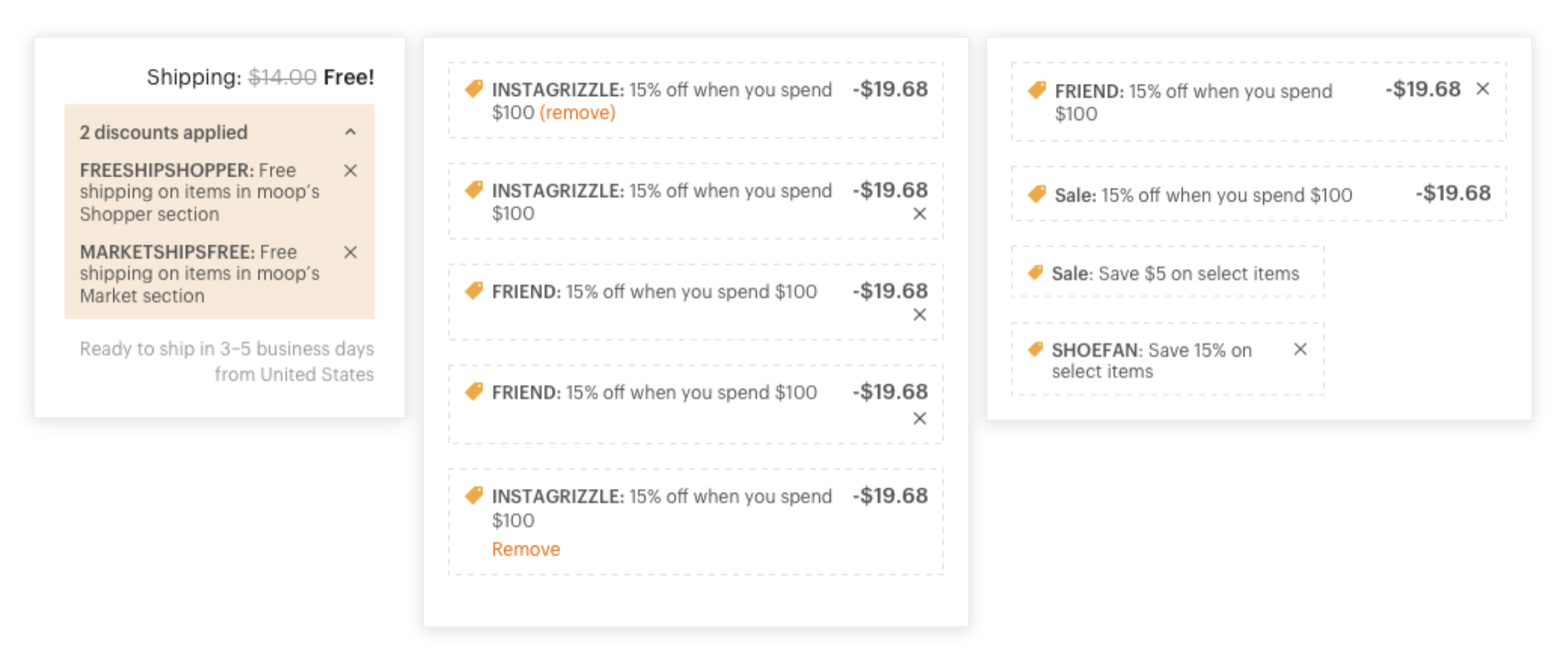Viewport: 1568px width, 665px height.
Task: Remove the SHOEFAN coupon with X
Action: click(1301, 350)
